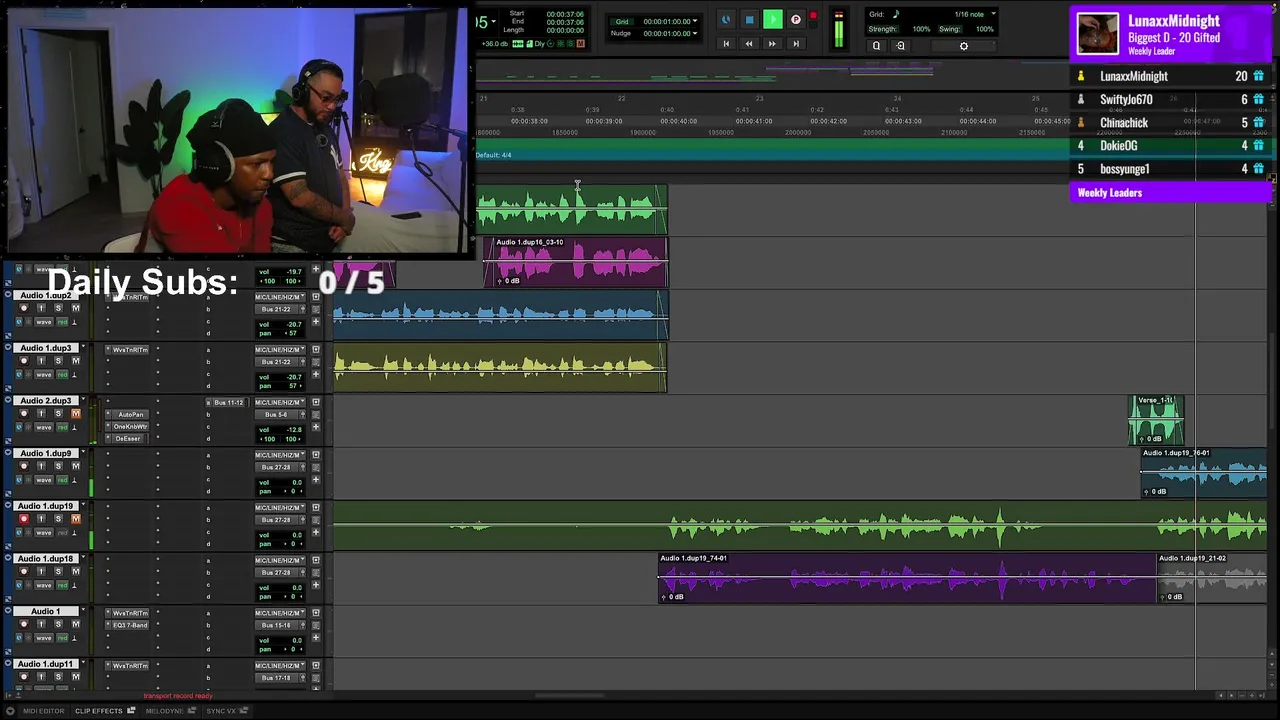Click the main output level meter
1280x720 pixels.
(838, 30)
